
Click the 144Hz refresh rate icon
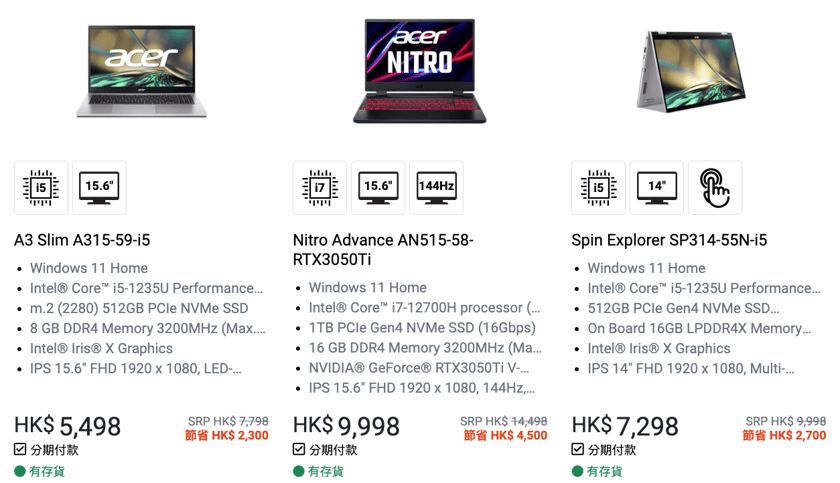[x=436, y=187]
